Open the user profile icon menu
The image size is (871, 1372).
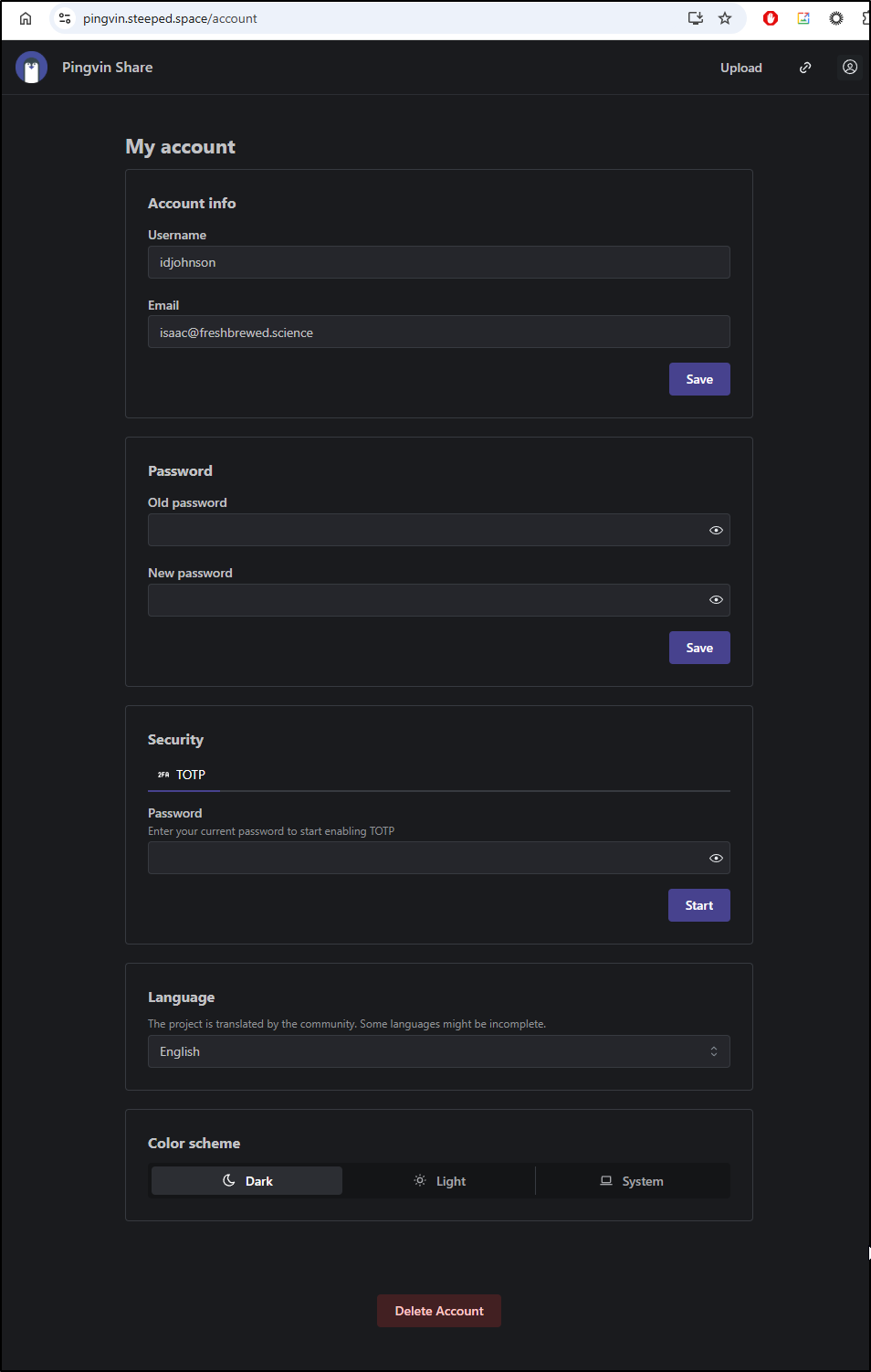(x=850, y=67)
